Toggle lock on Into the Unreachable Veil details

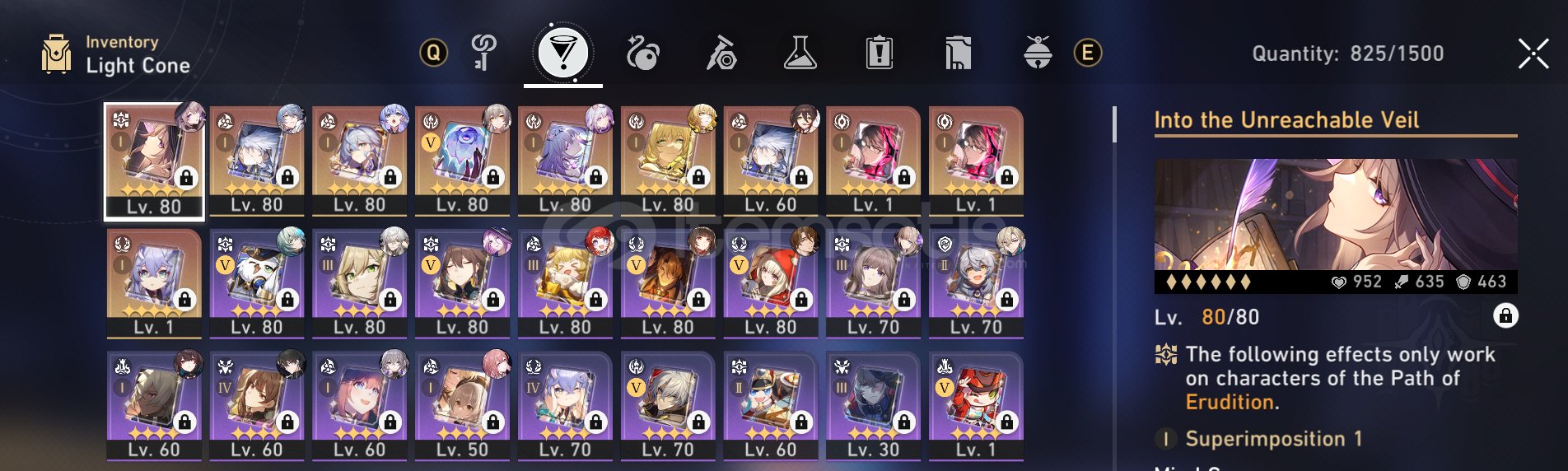point(1505,316)
